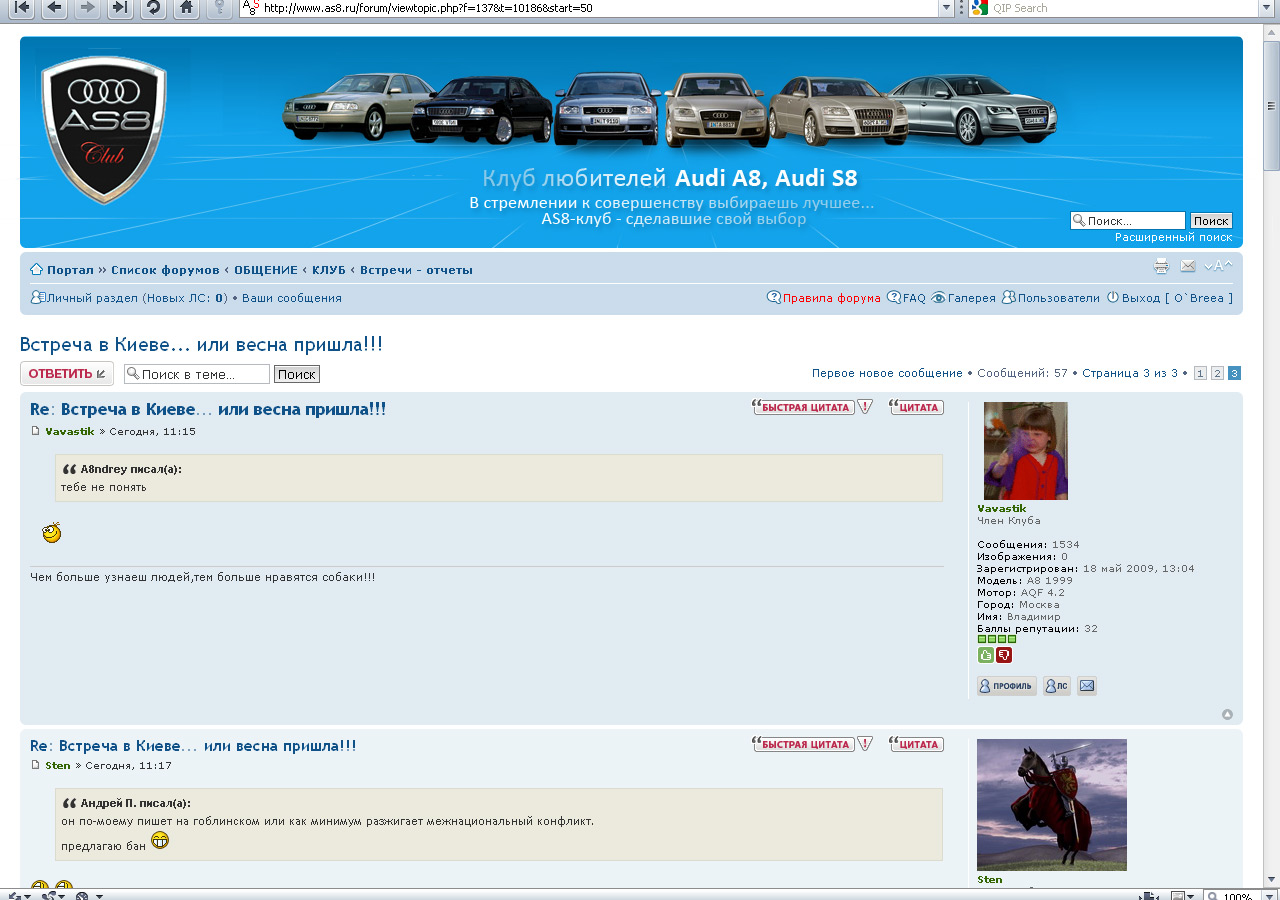The width and height of the screenshot is (1280, 900).
Task: Click Vavastik's avatar image
Action: pyautogui.click(x=1025, y=450)
